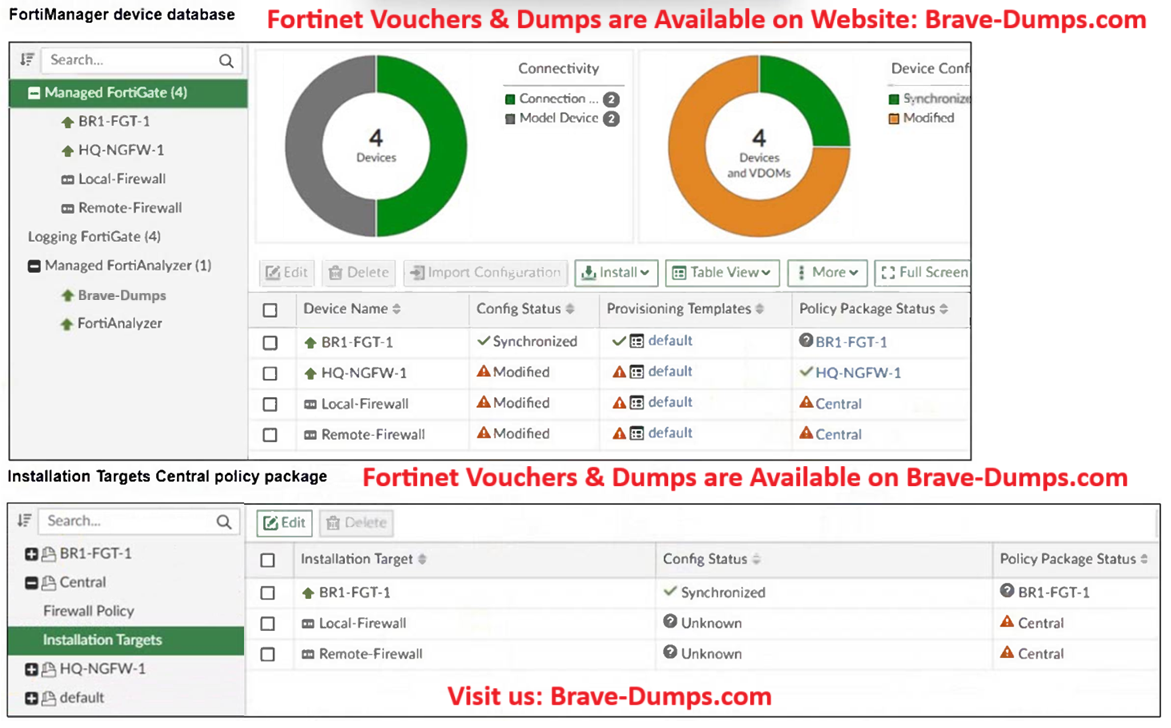Open the Table View dropdown
Screen dimensions: 1171x728
pyautogui.click(x=721, y=272)
